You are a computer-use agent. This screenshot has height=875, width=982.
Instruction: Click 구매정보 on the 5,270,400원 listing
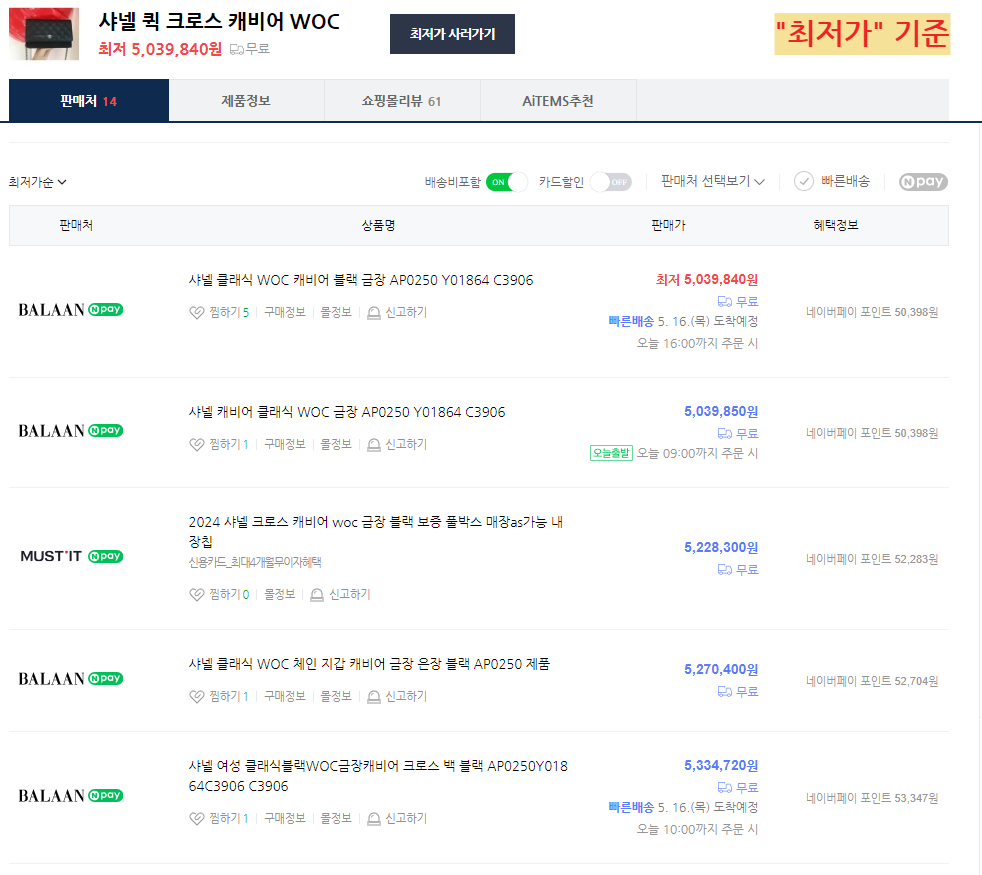[284, 696]
